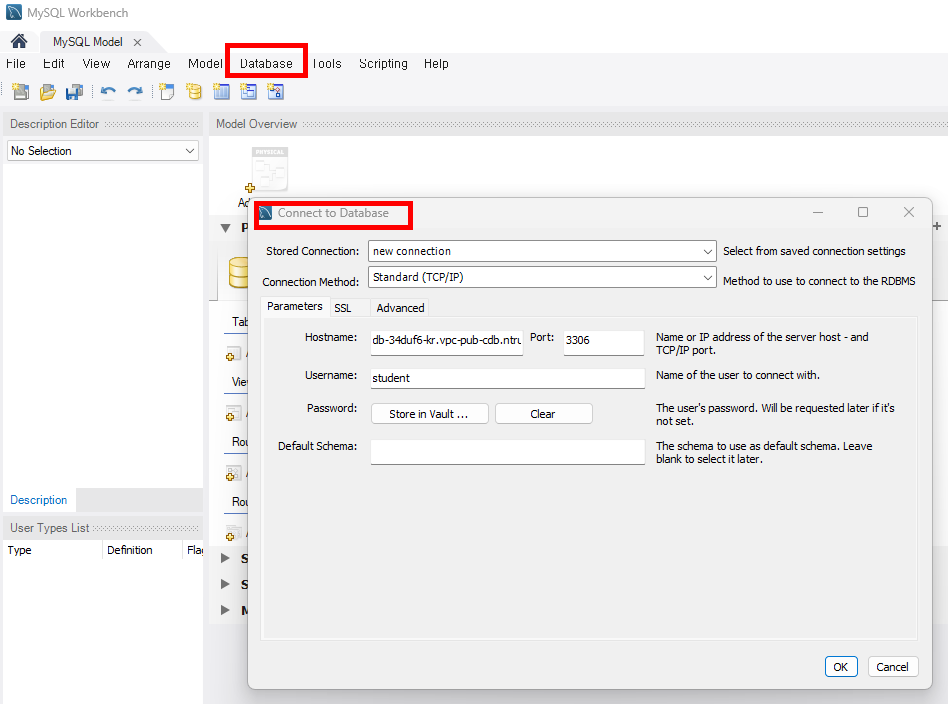The height and width of the screenshot is (704, 948).
Task: Maximize the Connect to Database dialog
Action: (x=863, y=212)
